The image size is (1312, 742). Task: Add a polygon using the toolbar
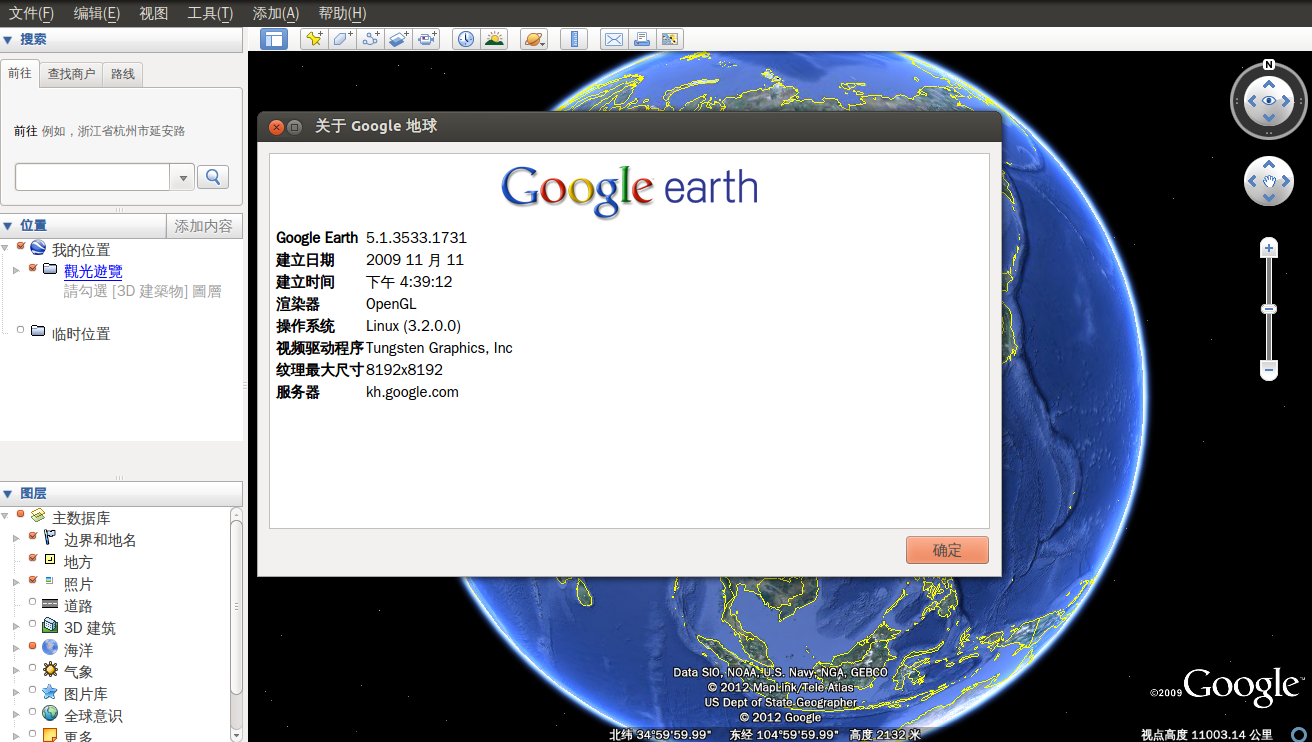(343, 39)
